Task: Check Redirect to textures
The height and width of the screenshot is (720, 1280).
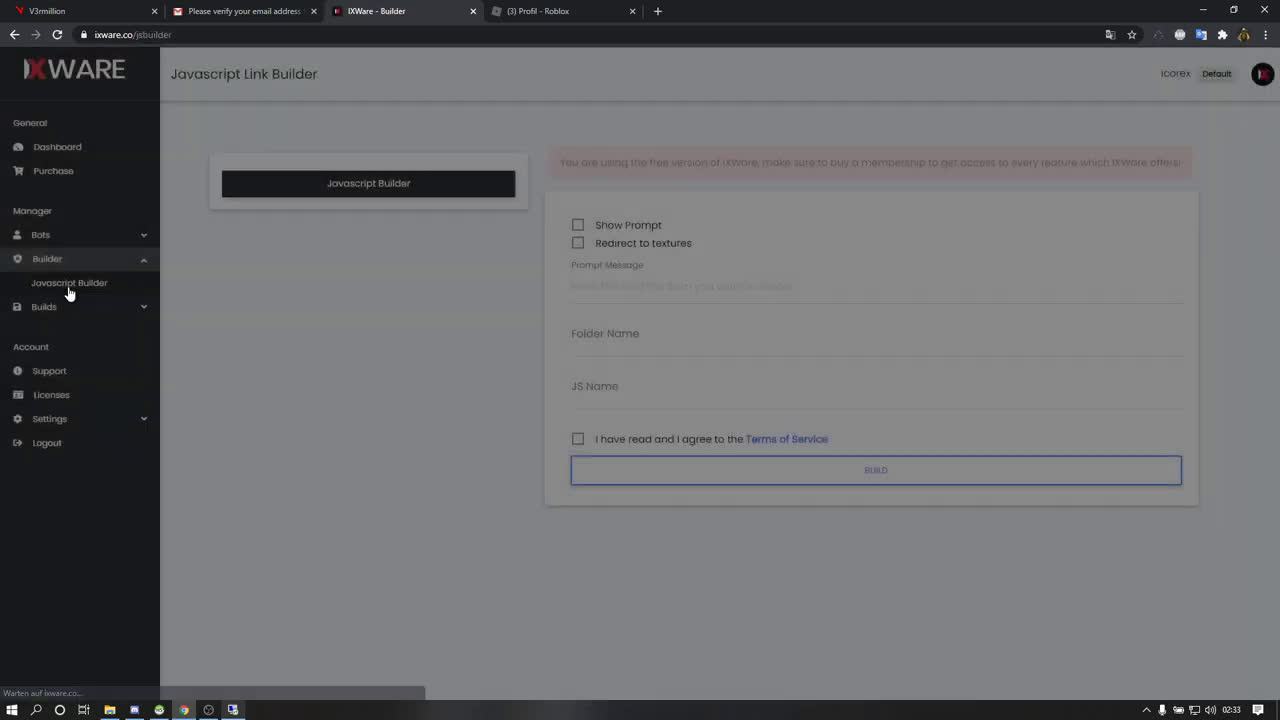Action: (x=577, y=242)
